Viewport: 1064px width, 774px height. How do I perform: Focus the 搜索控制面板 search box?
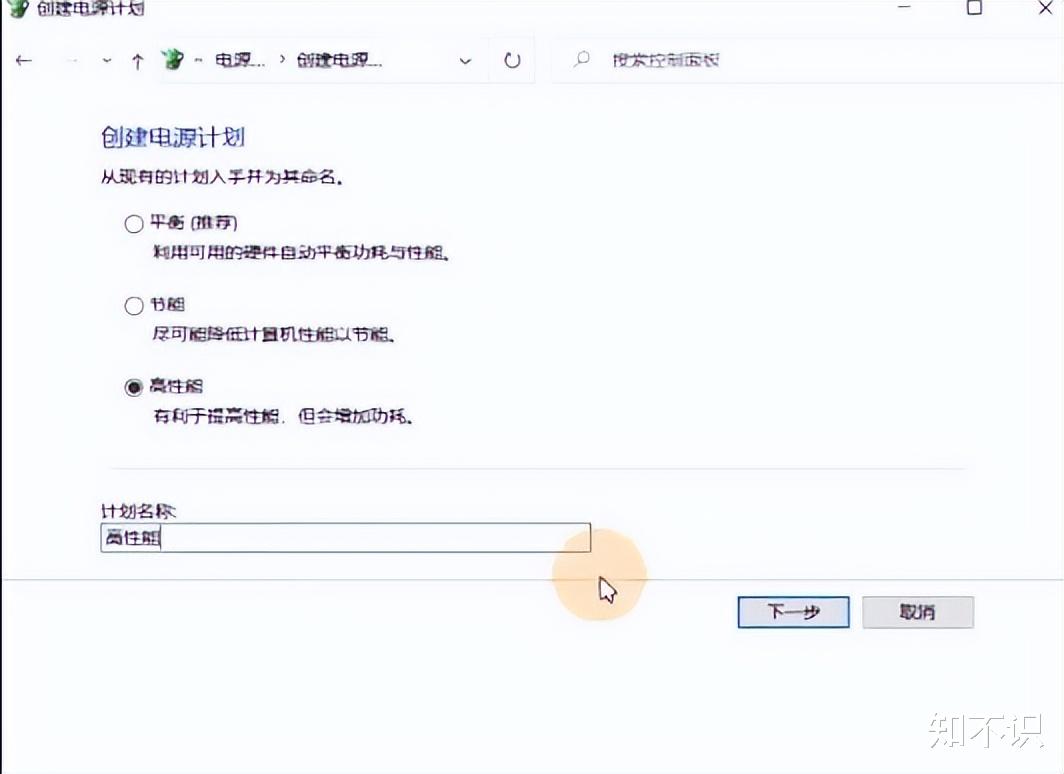(808, 60)
